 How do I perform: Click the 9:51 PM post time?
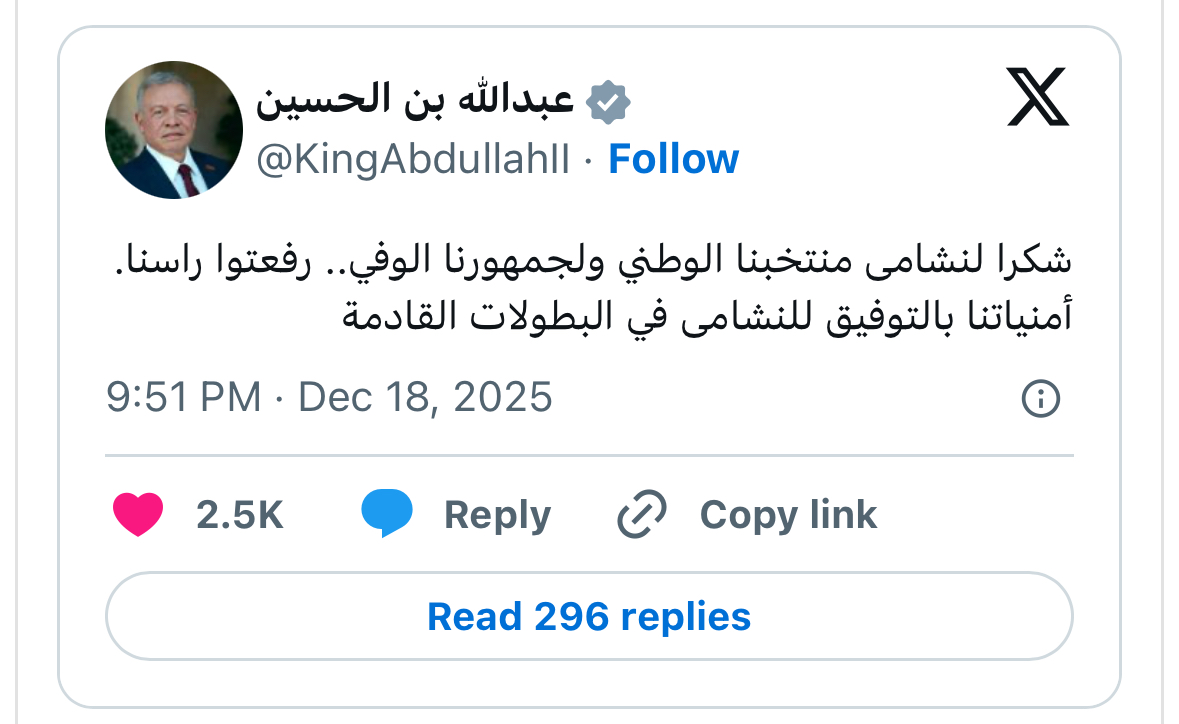point(183,397)
